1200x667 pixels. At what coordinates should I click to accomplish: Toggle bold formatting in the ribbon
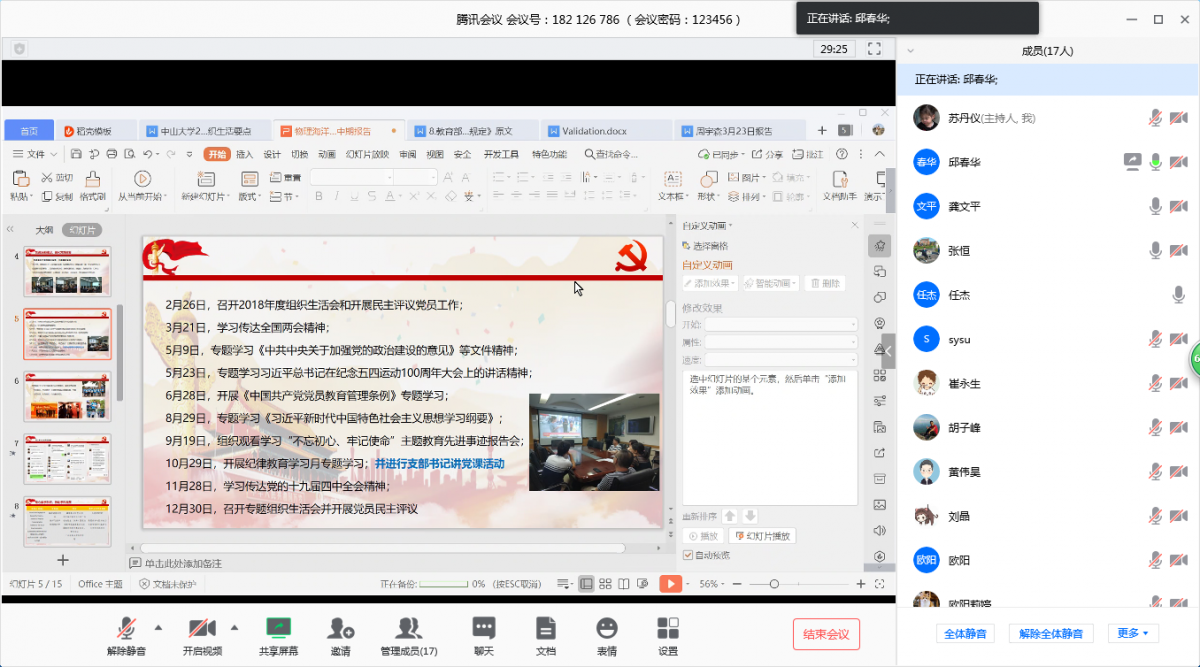(x=318, y=195)
